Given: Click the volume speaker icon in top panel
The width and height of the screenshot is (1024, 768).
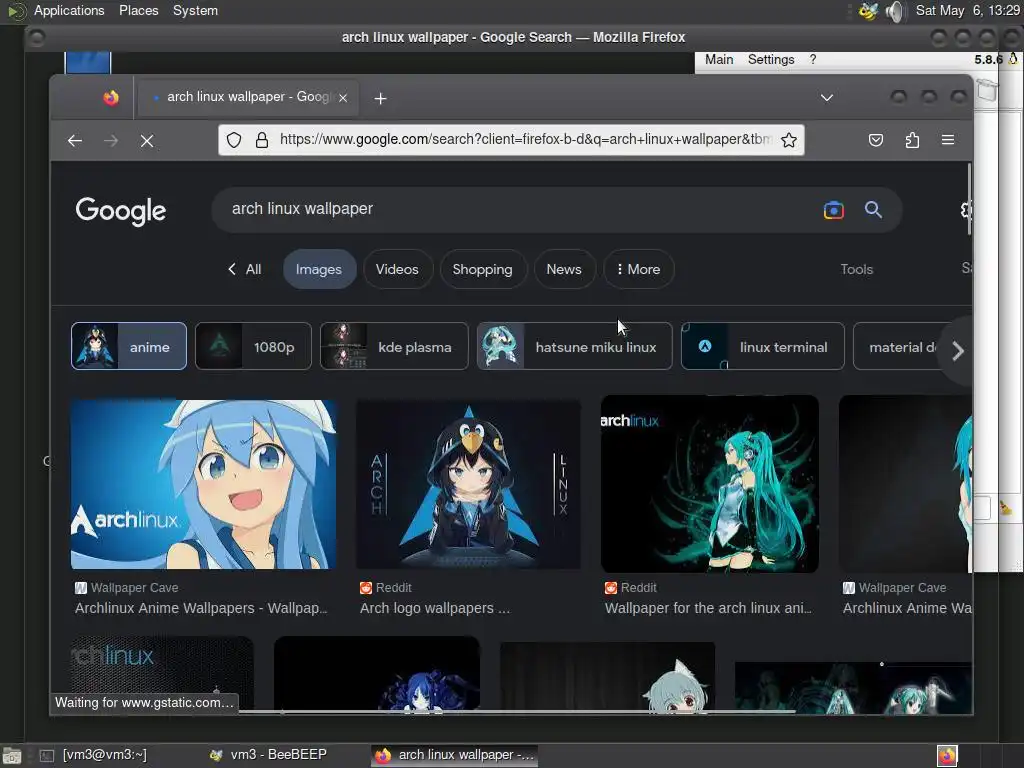Looking at the screenshot, I should click(x=895, y=11).
